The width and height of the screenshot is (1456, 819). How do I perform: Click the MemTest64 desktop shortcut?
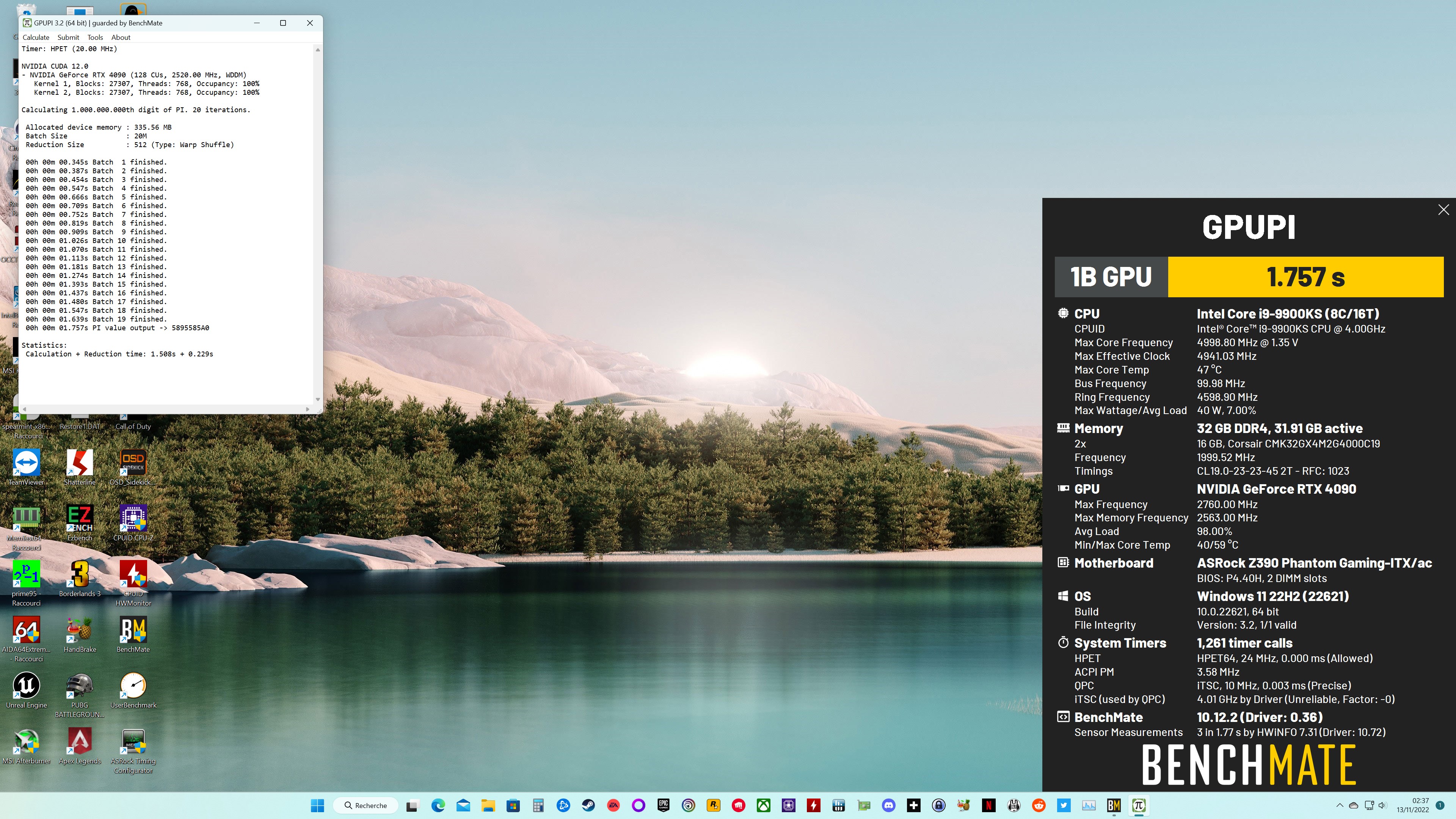(26, 527)
